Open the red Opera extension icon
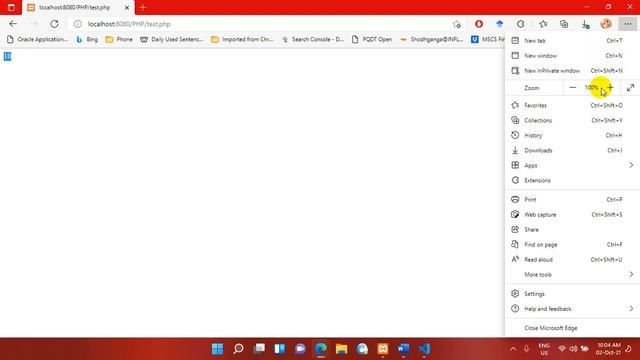Viewport: 640px width, 360px height. 479,24
